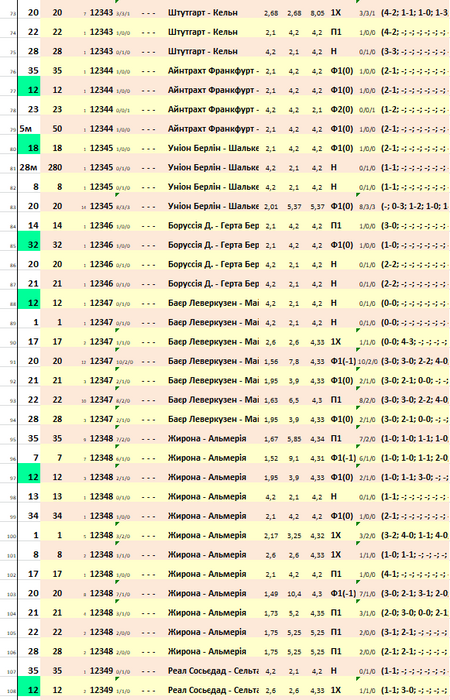Click 'Штутгарт - Кельн' in row 74
The image size is (450, 700).
(x=203, y=32)
